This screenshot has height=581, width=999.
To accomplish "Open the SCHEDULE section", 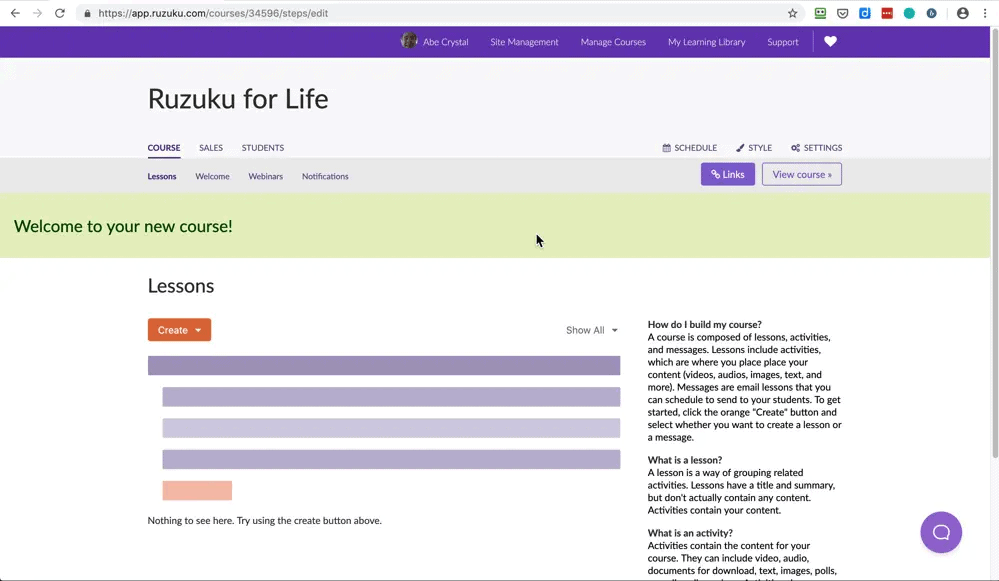I will coord(689,148).
